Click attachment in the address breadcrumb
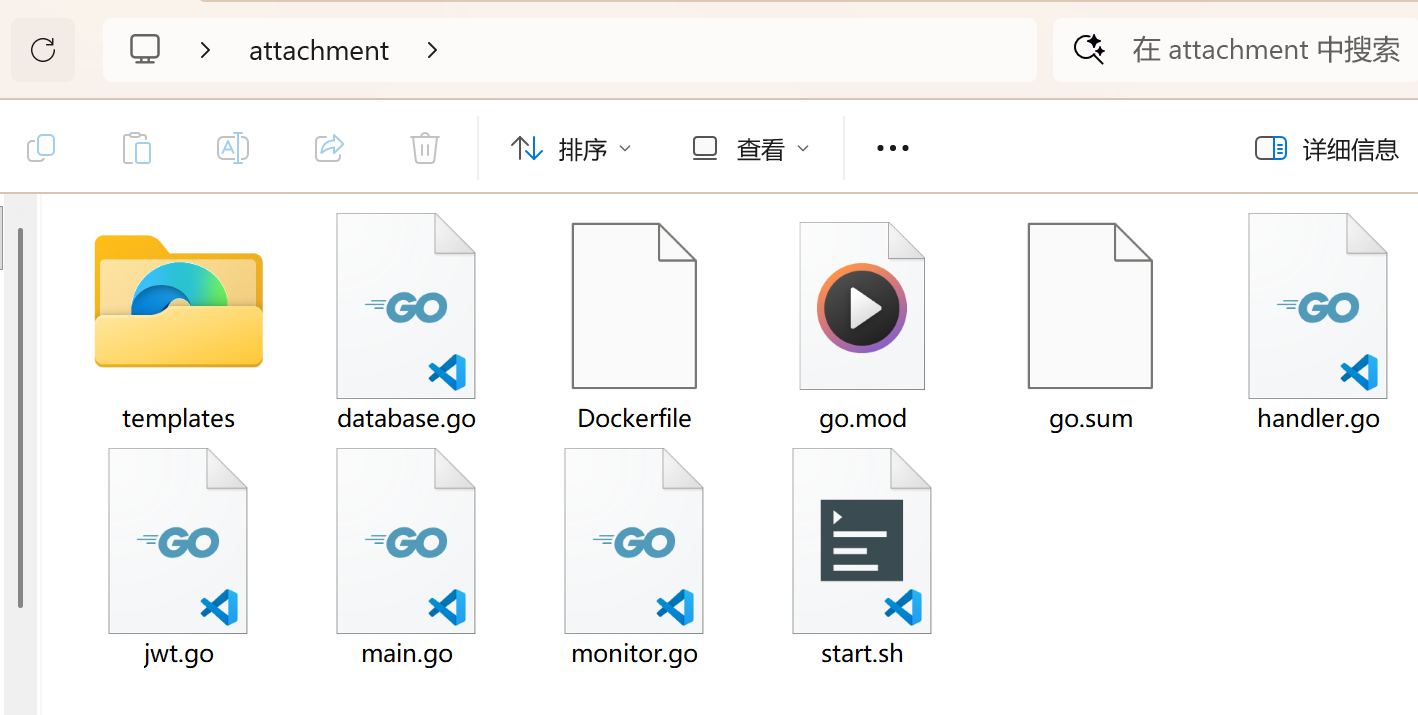Image resolution: width=1418 pixels, height=715 pixels. click(x=319, y=50)
